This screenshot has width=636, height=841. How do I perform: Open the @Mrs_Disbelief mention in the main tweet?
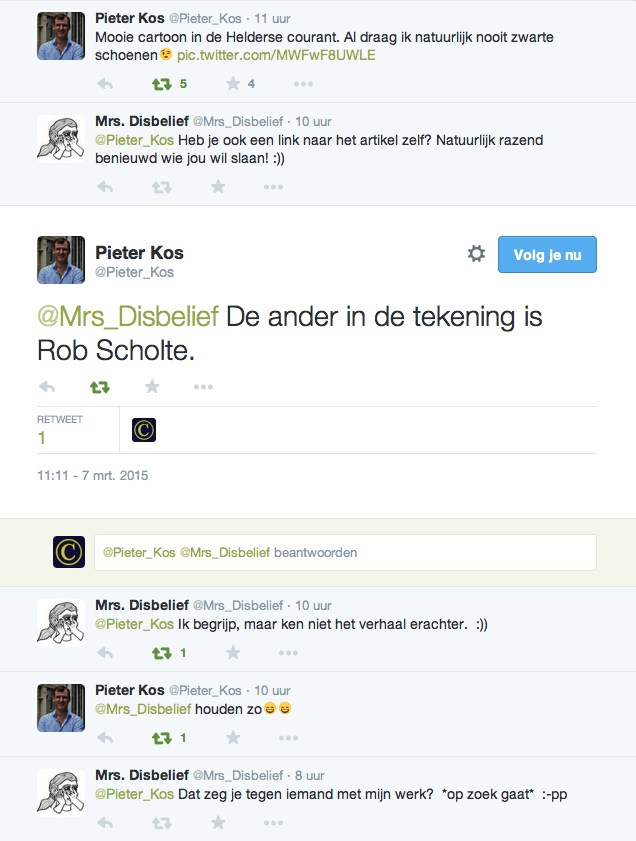point(128,317)
